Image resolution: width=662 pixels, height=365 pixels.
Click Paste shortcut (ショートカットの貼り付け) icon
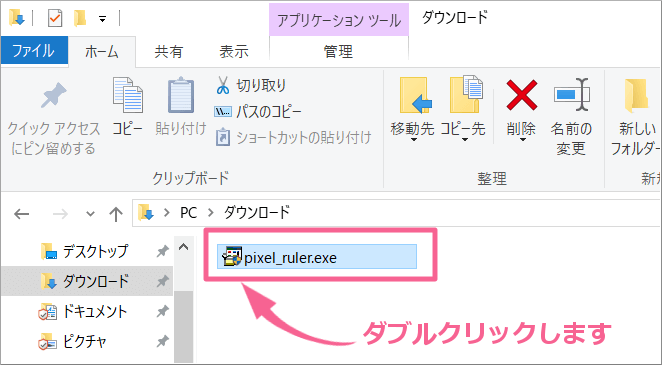click(222, 138)
